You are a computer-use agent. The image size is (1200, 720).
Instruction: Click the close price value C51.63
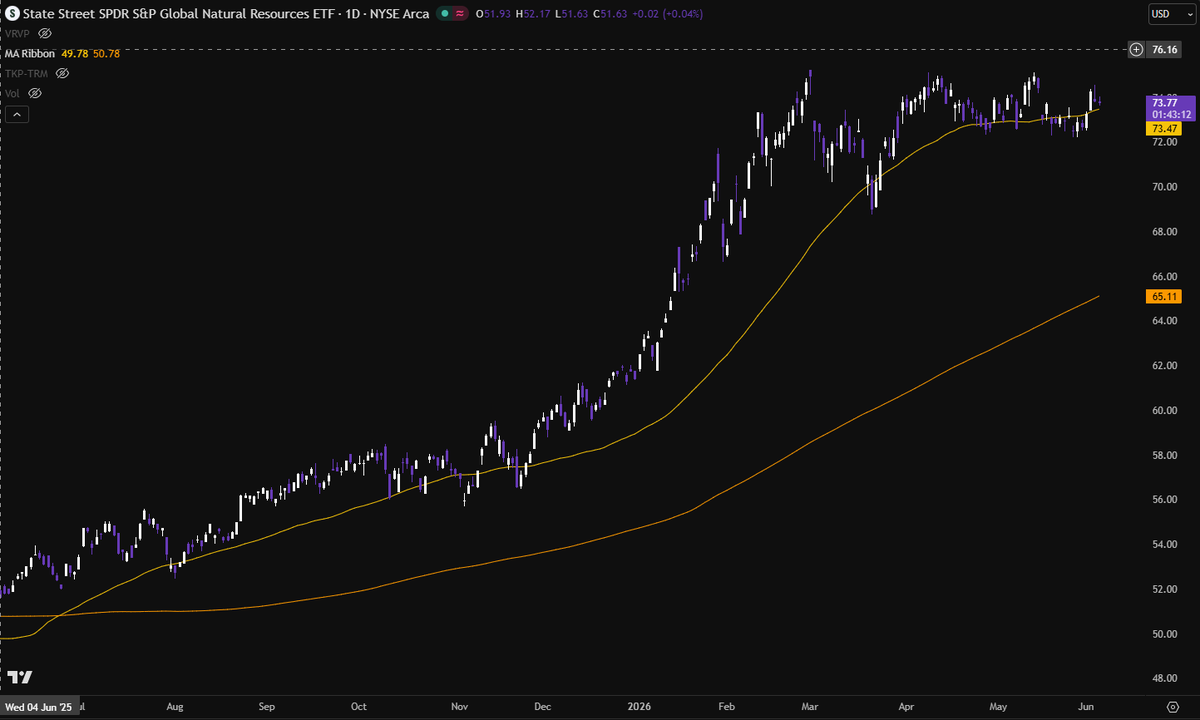pyautogui.click(x=612, y=14)
